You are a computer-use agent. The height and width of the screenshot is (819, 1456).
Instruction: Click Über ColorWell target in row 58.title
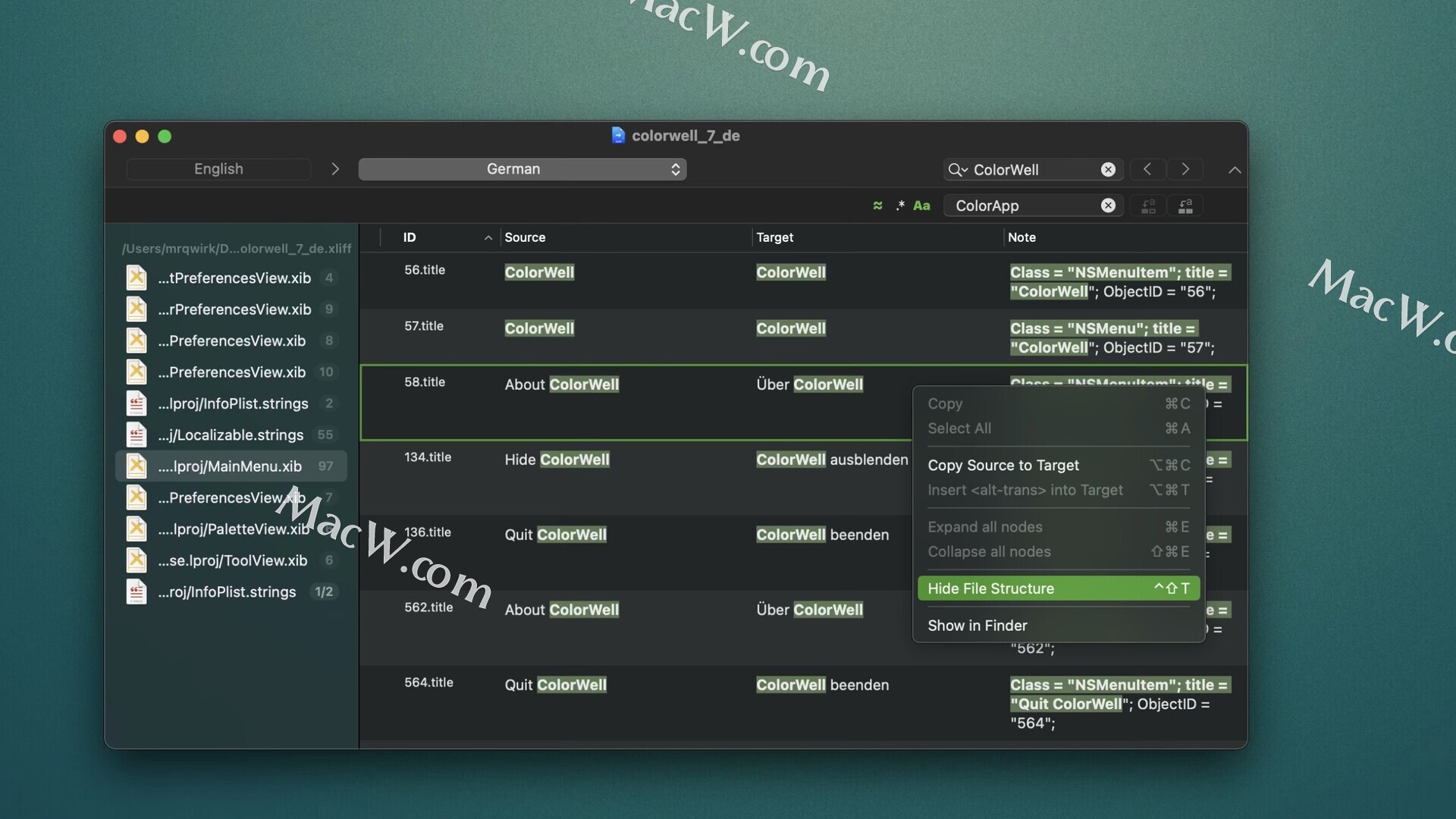(x=809, y=384)
